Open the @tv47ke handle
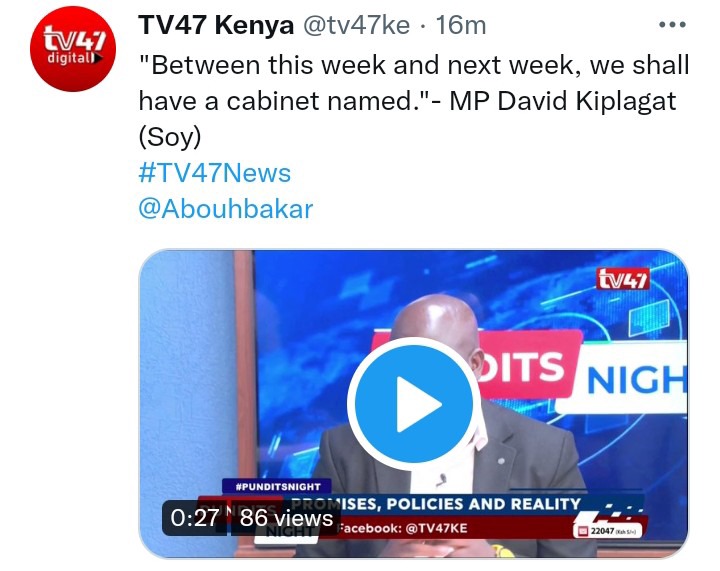 [356, 25]
